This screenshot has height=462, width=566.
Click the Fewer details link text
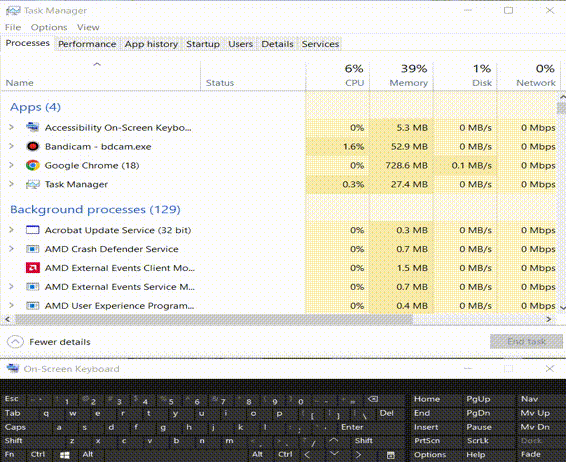pyautogui.click(x=60, y=342)
